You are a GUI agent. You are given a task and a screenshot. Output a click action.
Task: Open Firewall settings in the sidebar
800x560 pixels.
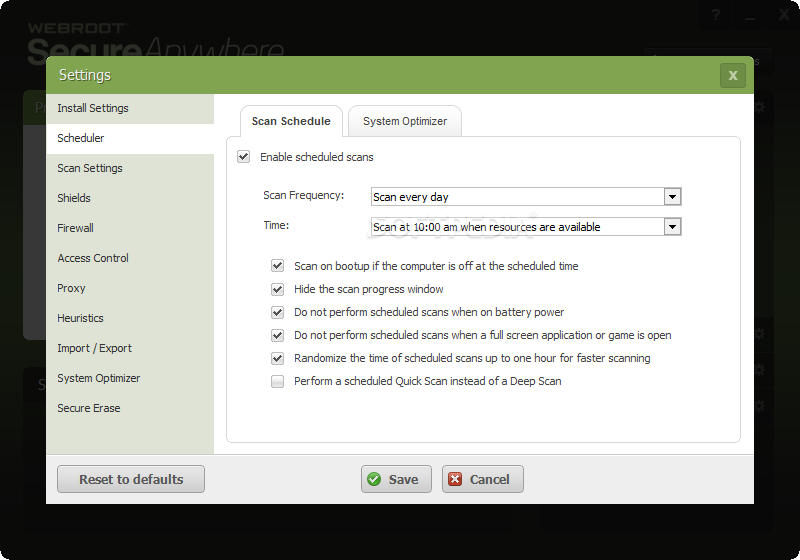point(130,228)
